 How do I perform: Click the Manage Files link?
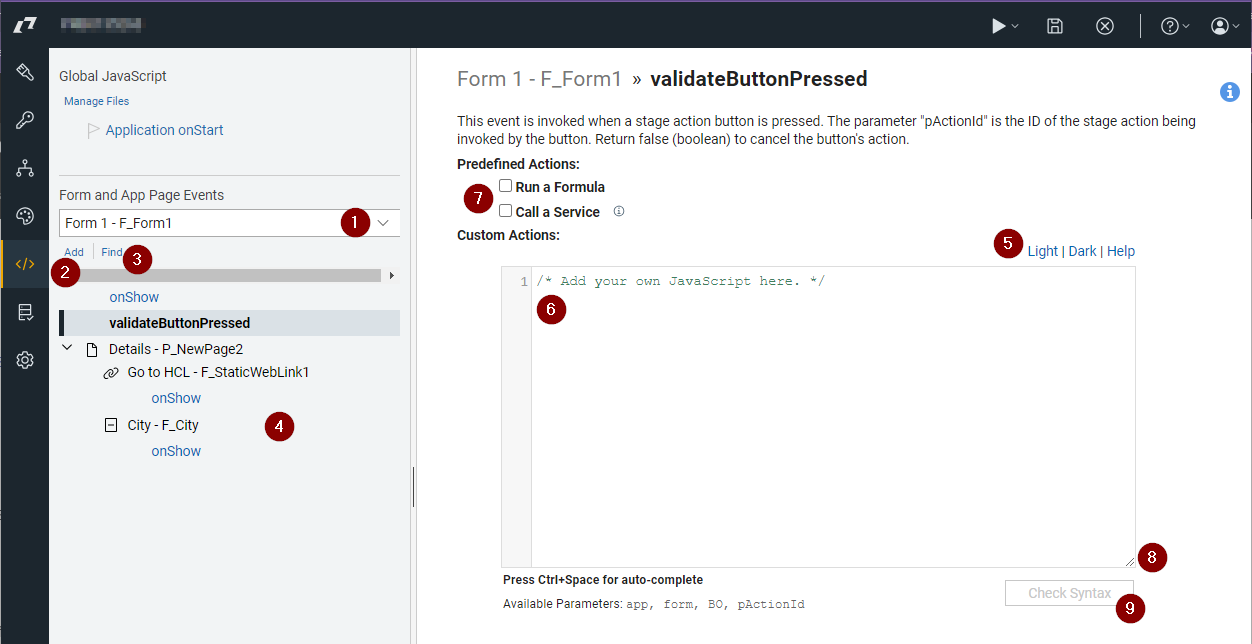point(96,101)
